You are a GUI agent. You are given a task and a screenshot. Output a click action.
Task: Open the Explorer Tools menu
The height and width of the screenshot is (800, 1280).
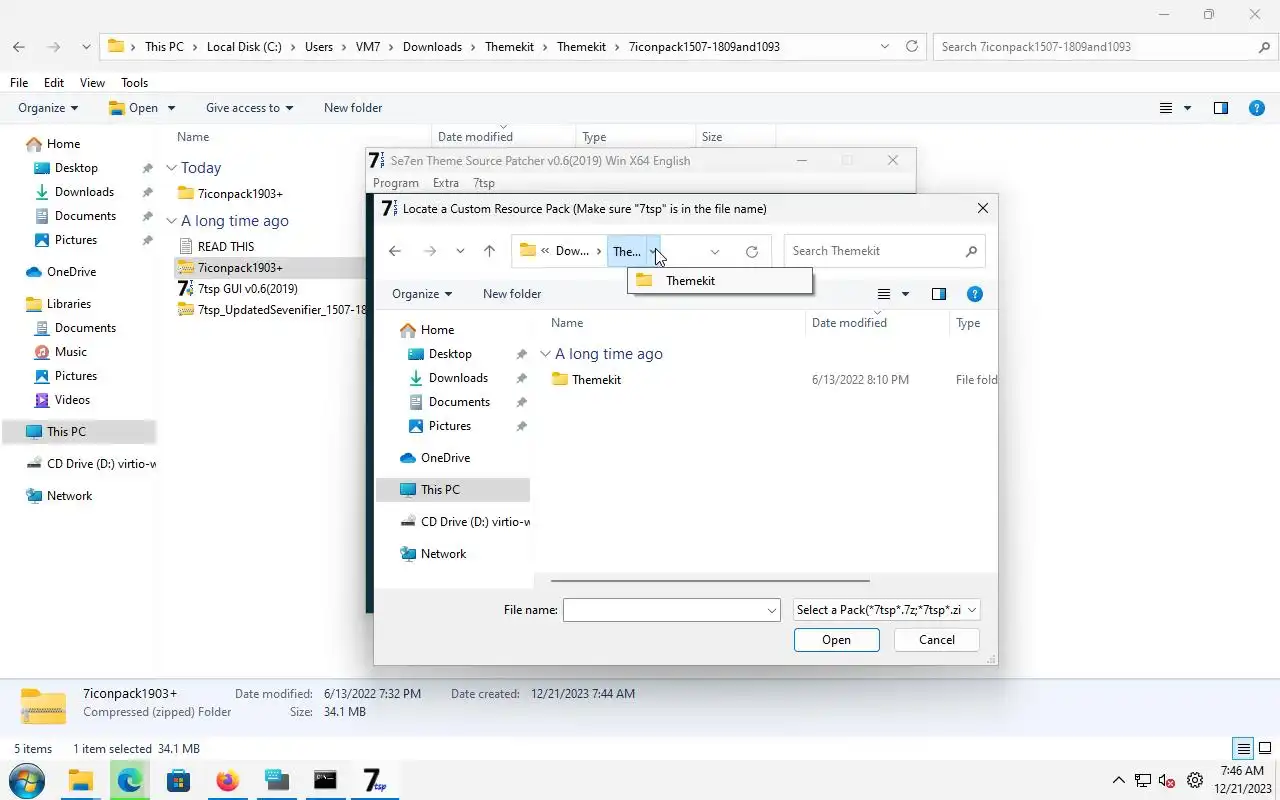tap(135, 83)
